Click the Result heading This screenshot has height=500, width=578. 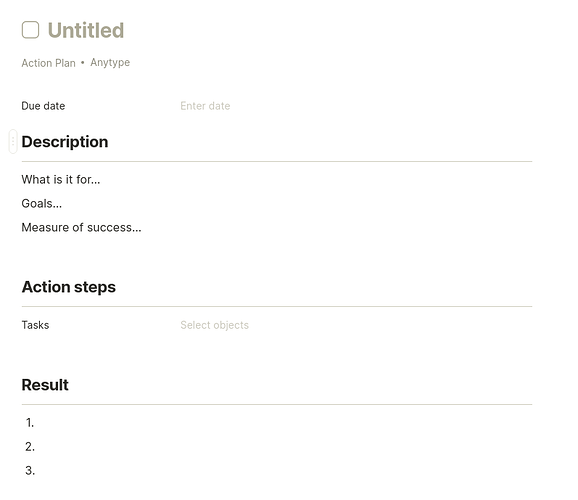(x=45, y=385)
